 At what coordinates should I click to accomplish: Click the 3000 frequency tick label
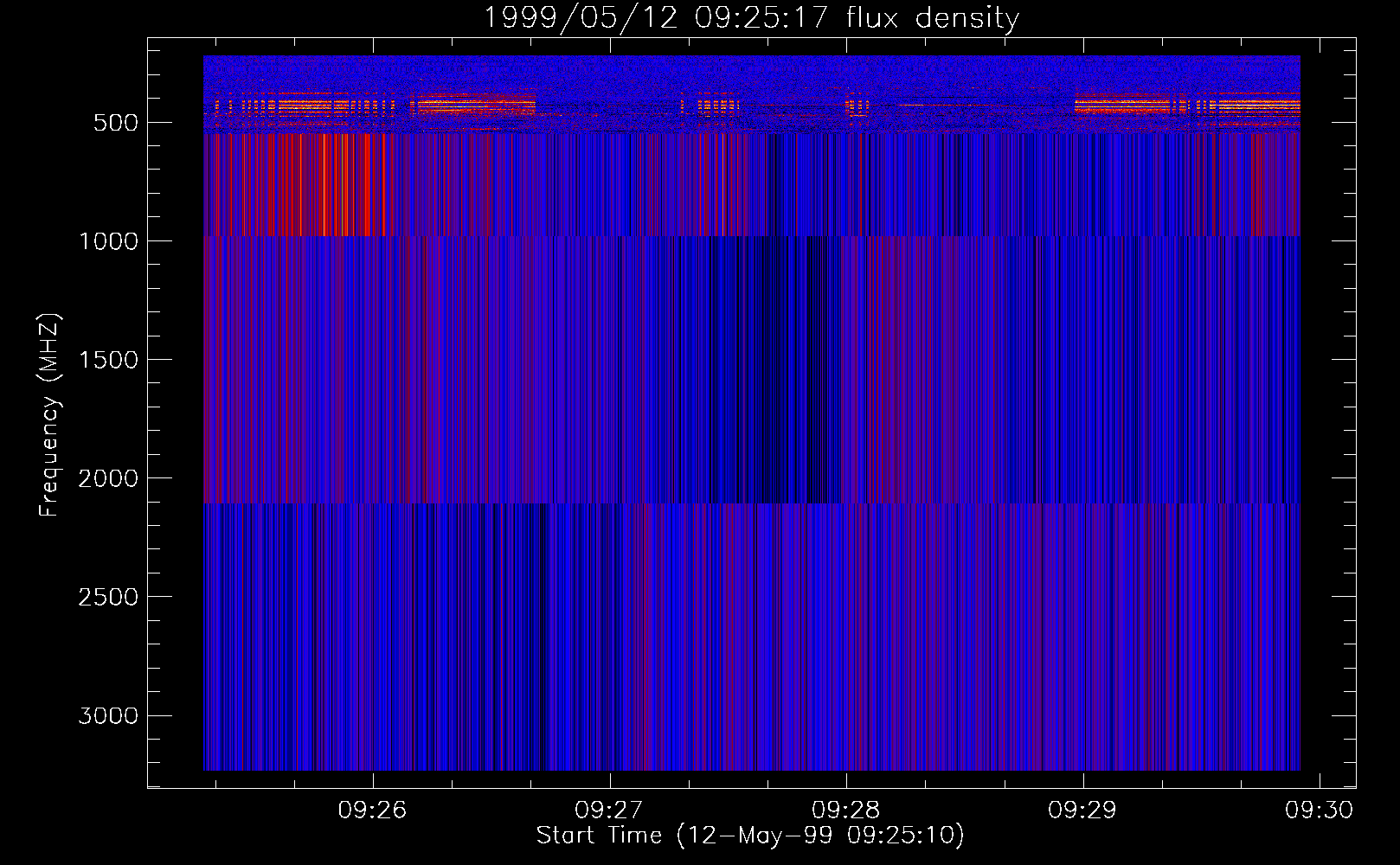108,715
